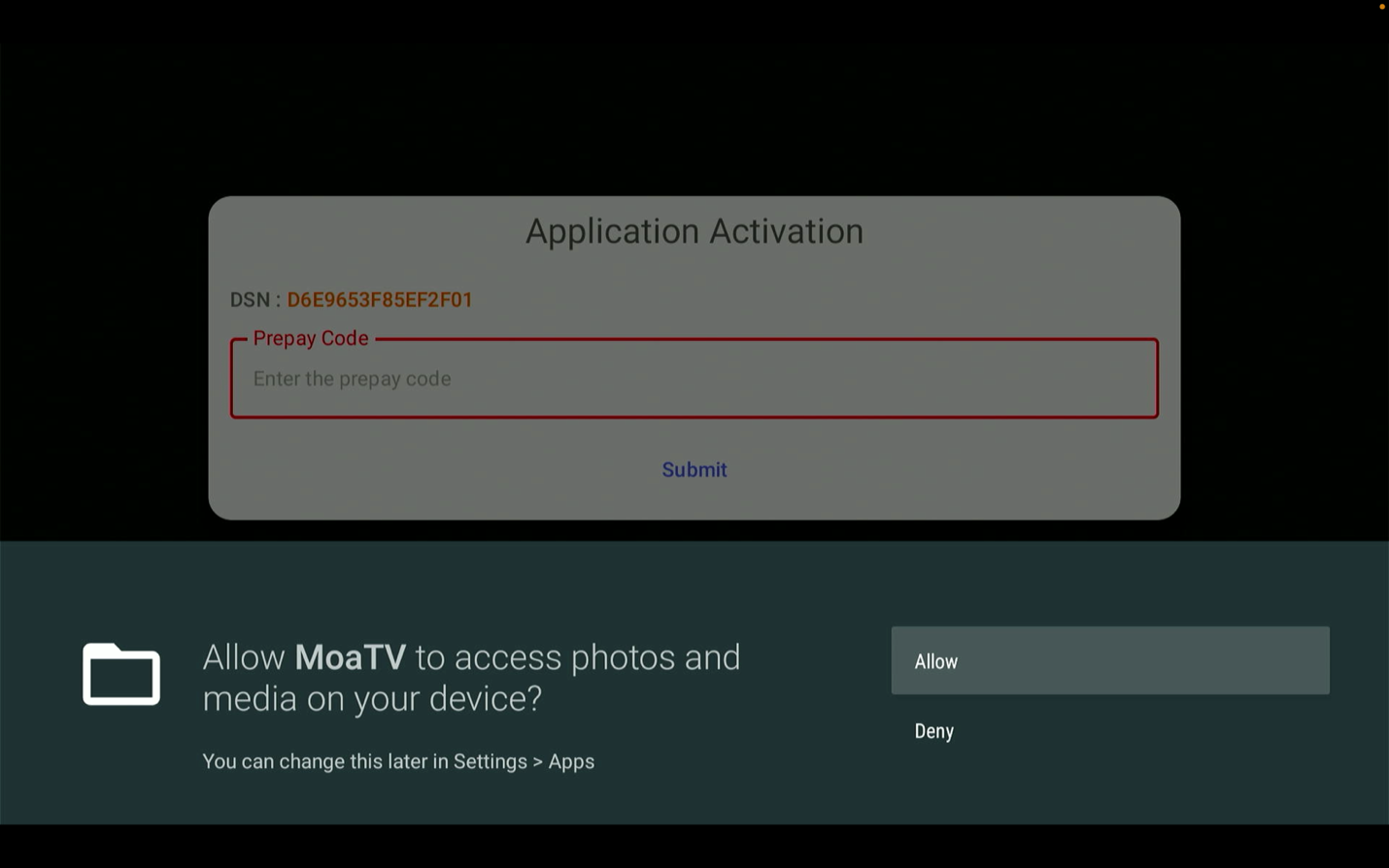Select the DSN value D6E9653F85EF2F01
The image size is (1389, 868).
(x=380, y=300)
